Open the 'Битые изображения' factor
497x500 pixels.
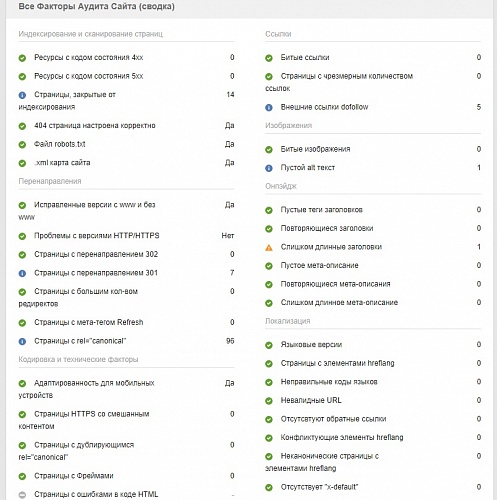click(315, 149)
